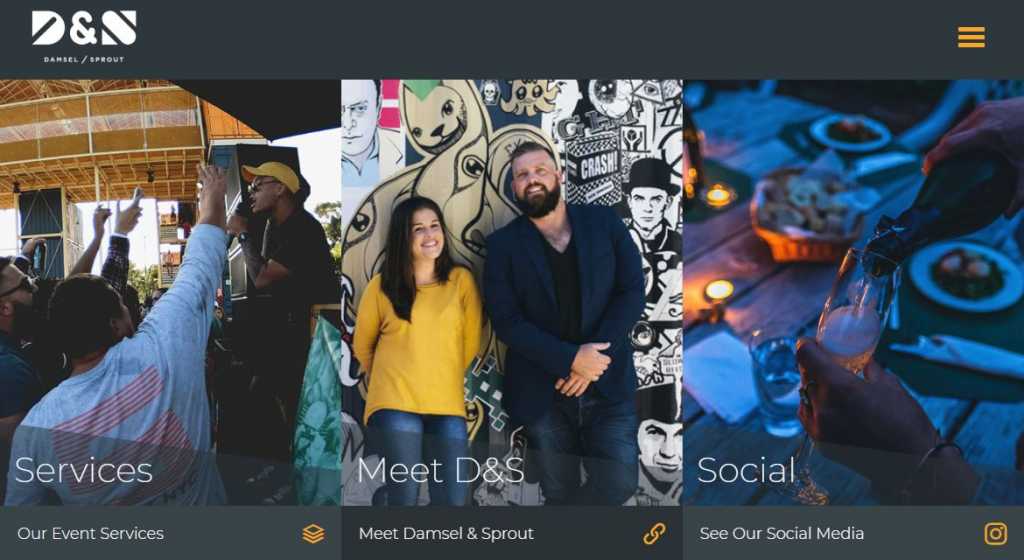This screenshot has height=560, width=1024.
Task: Follow the Meet Damsel & Sprout link
Action: 446,533
